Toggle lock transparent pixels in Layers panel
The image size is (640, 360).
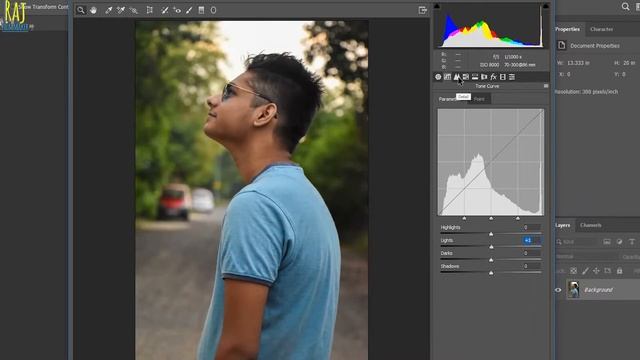point(573,271)
